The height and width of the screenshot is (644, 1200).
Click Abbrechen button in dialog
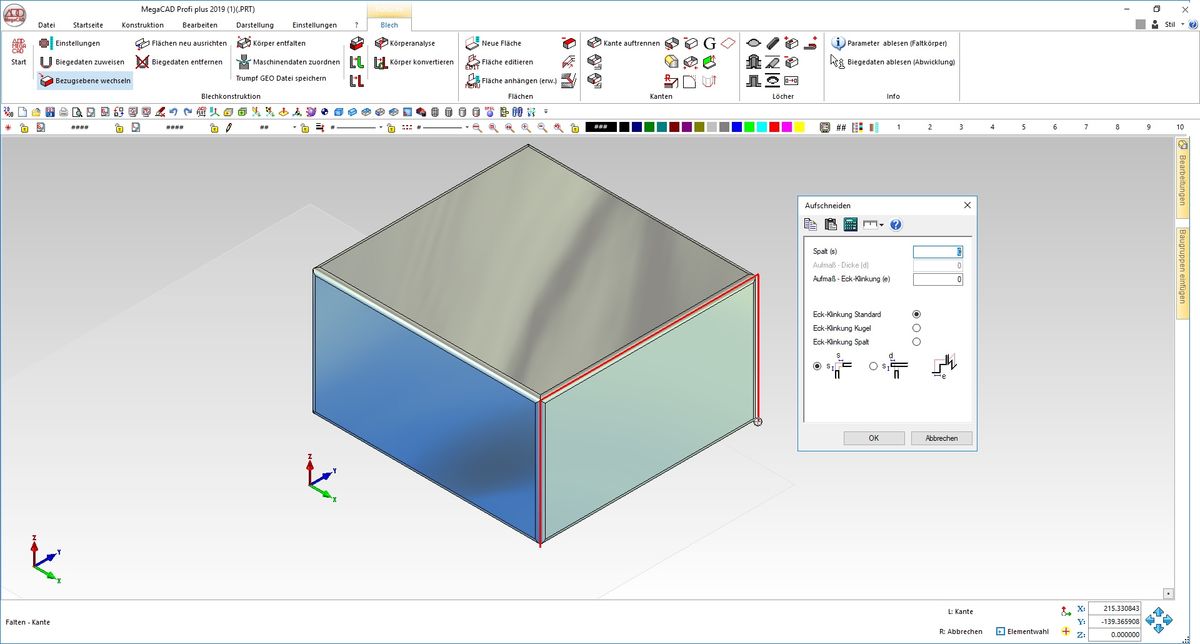tap(941, 438)
